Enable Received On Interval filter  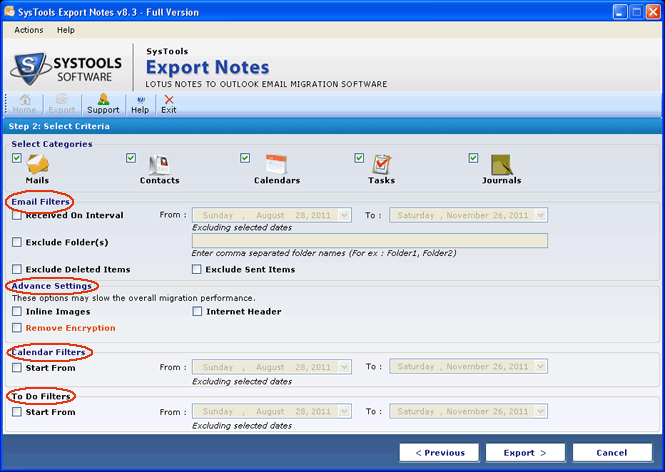[17, 215]
